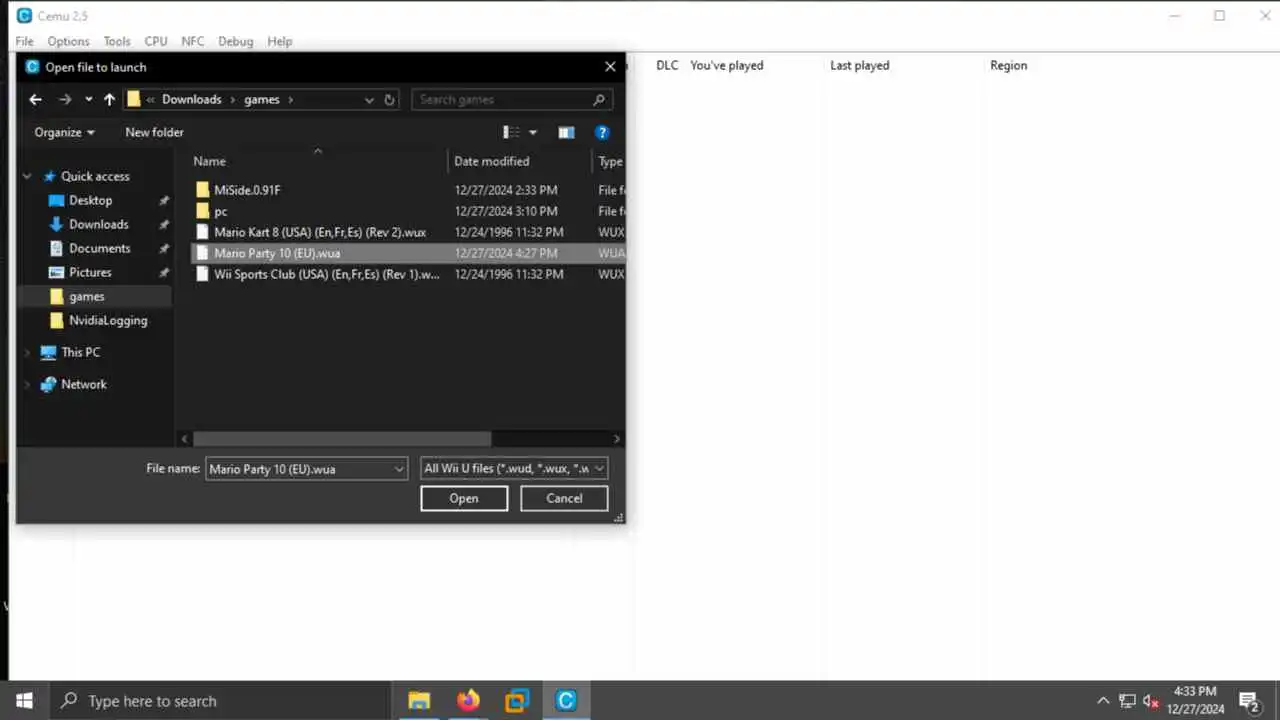
Task: Open NvidiaLogging in the sidebar
Action: pyautogui.click(x=108, y=320)
